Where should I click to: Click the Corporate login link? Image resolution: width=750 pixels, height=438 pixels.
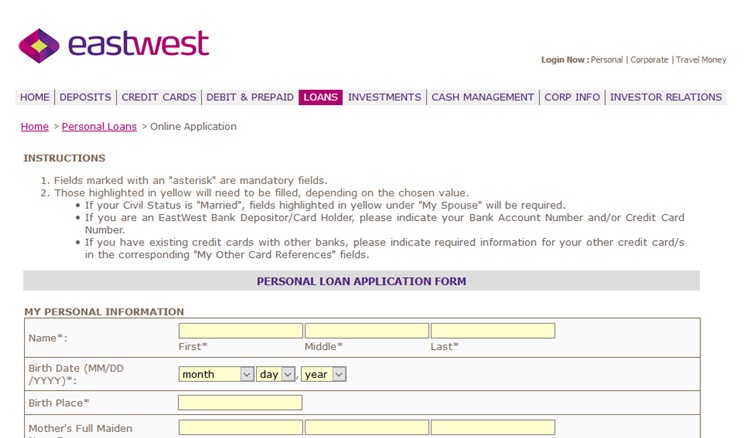click(x=649, y=60)
